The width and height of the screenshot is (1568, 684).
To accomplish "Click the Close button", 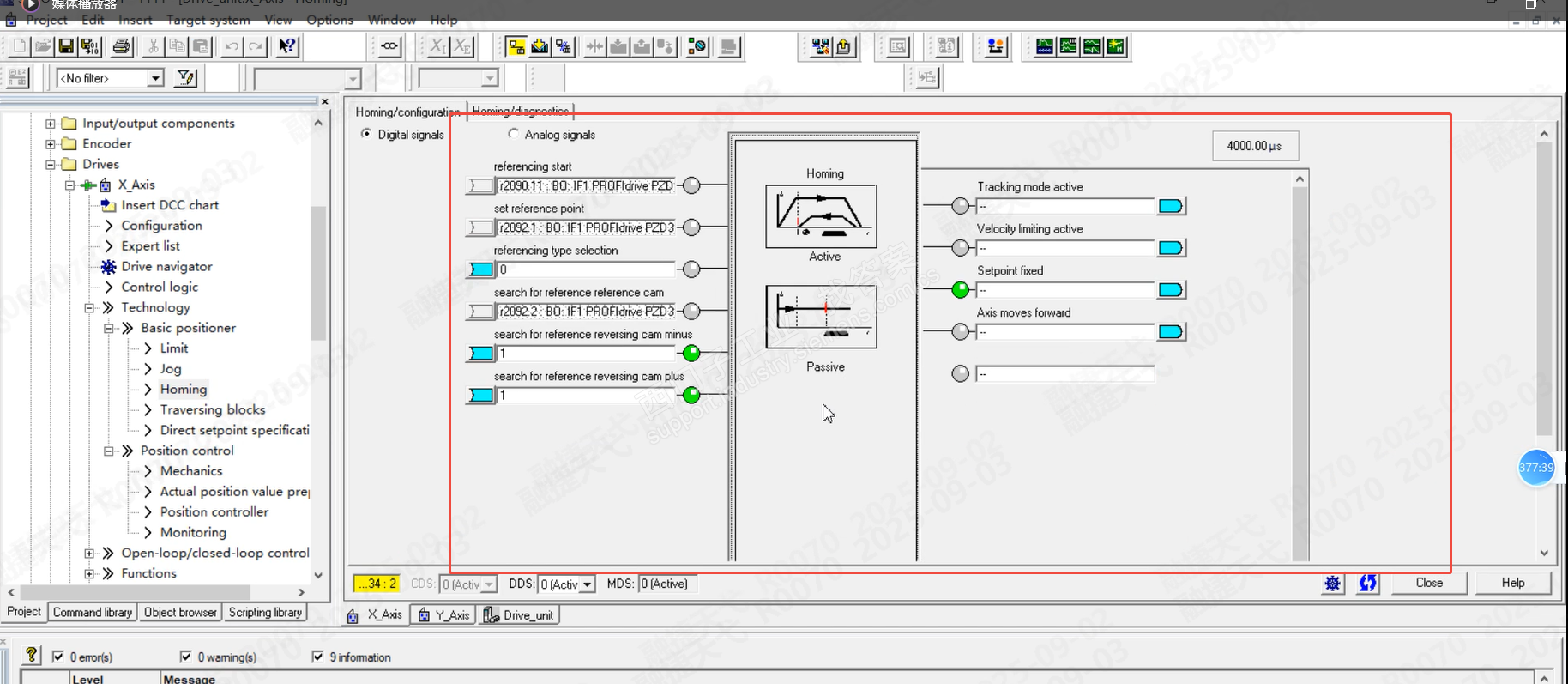I will (1429, 583).
